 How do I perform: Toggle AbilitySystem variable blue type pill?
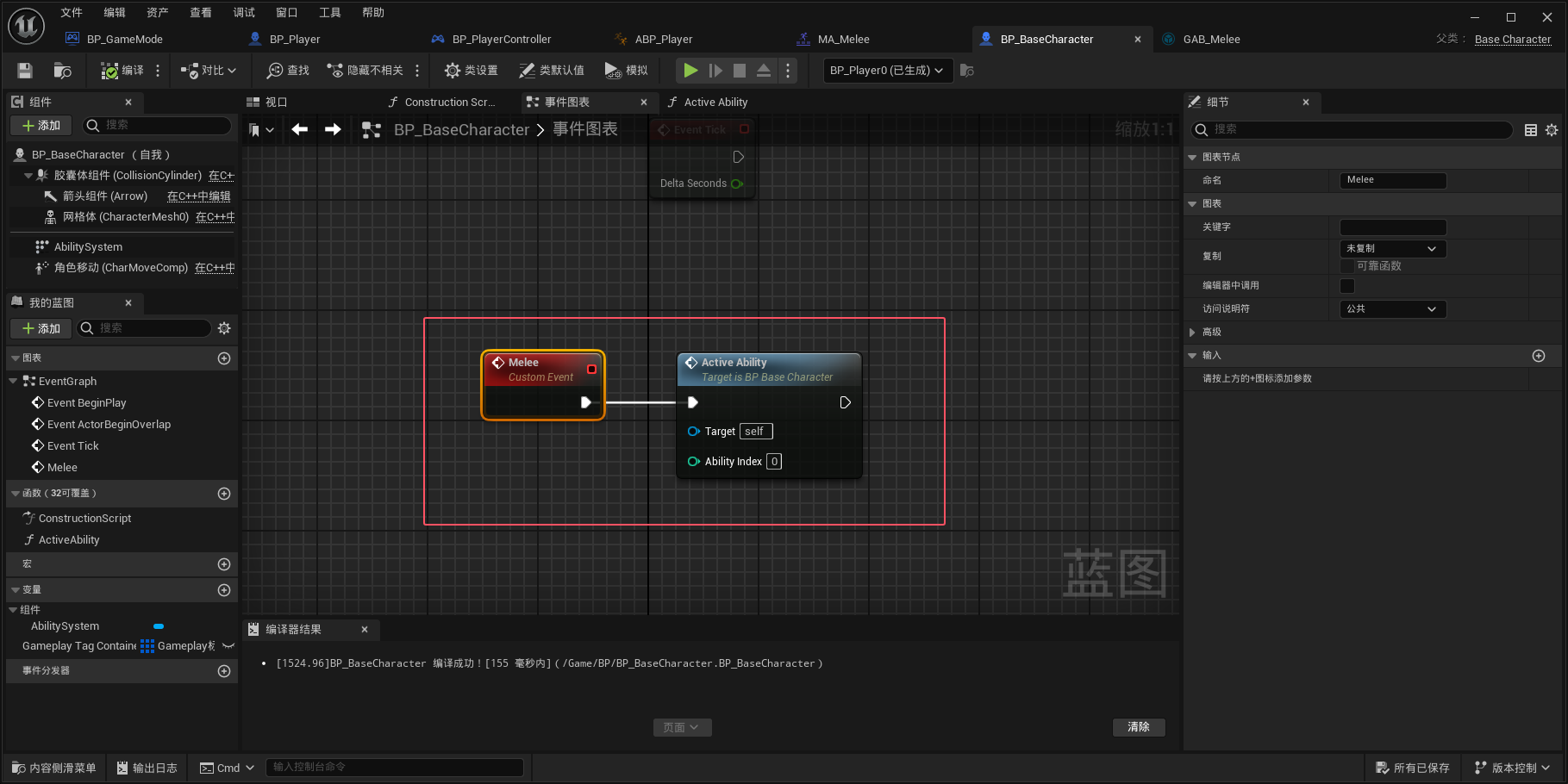(x=159, y=626)
